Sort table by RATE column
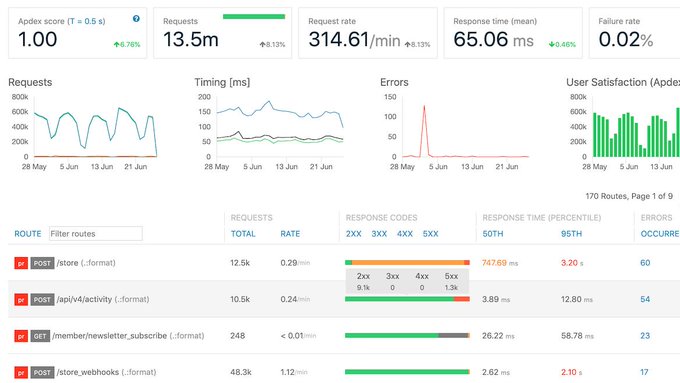Viewport: 680px width, 383px height. click(x=290, y=234)
